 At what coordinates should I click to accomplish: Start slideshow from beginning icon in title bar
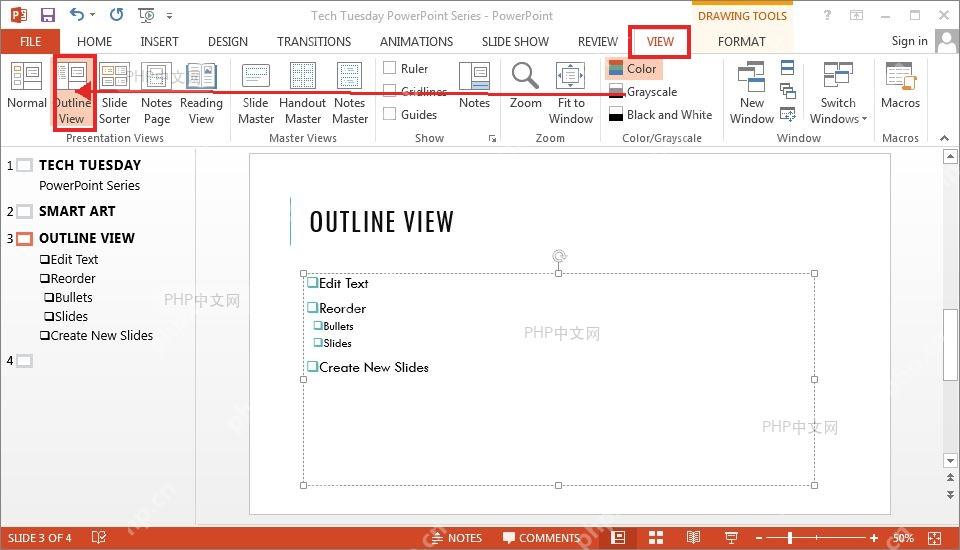(x=146, y=15)
